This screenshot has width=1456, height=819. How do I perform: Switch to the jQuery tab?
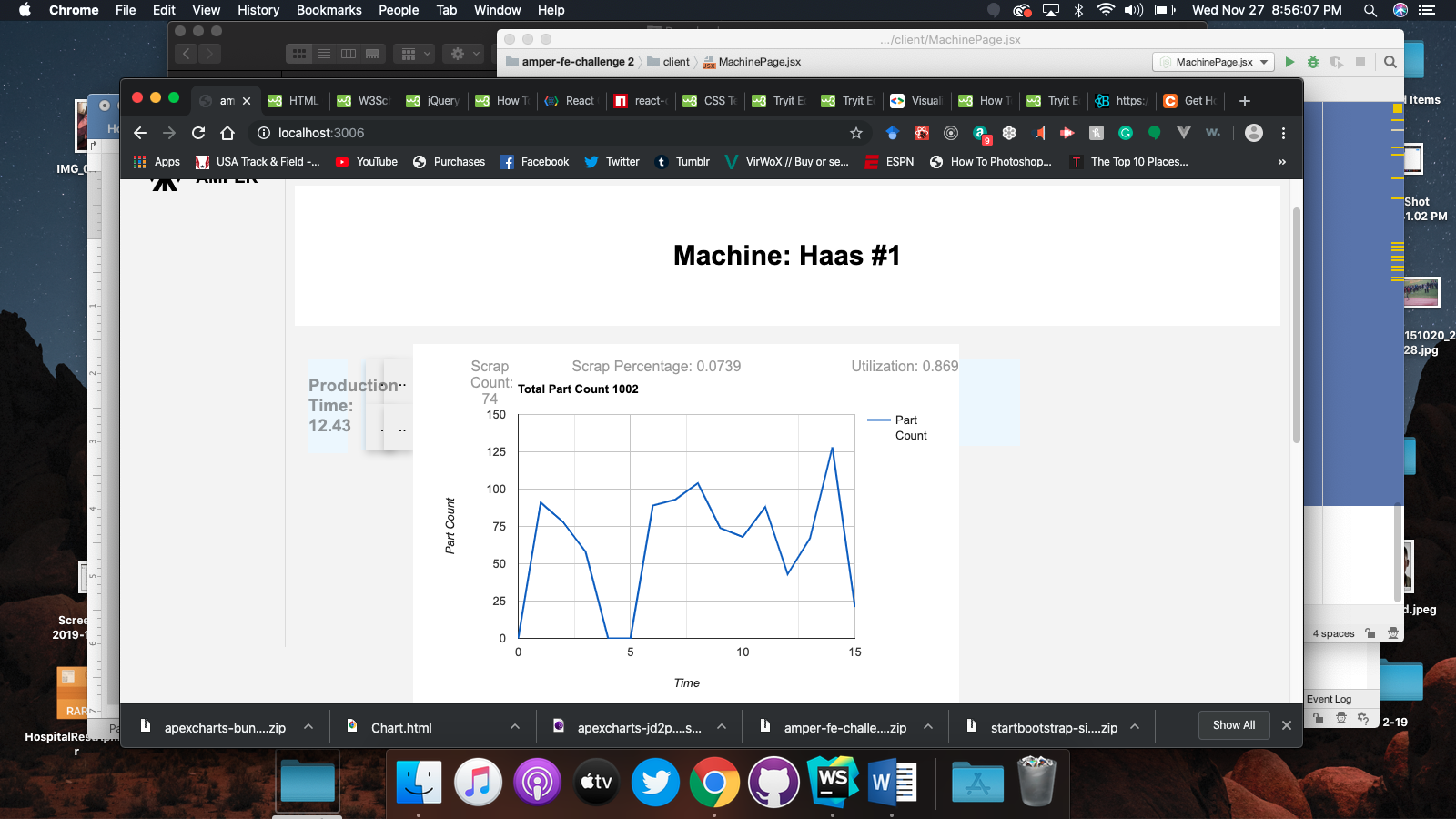click(433, 101)
